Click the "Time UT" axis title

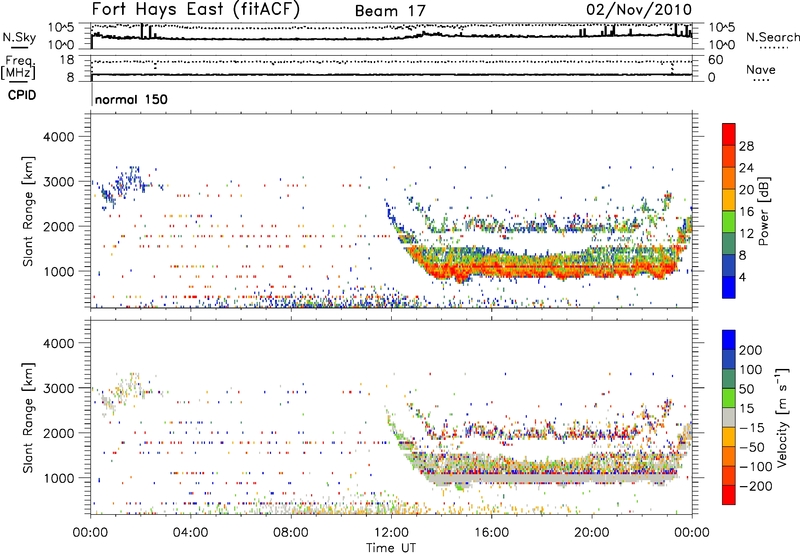click(x=391, y=547)
